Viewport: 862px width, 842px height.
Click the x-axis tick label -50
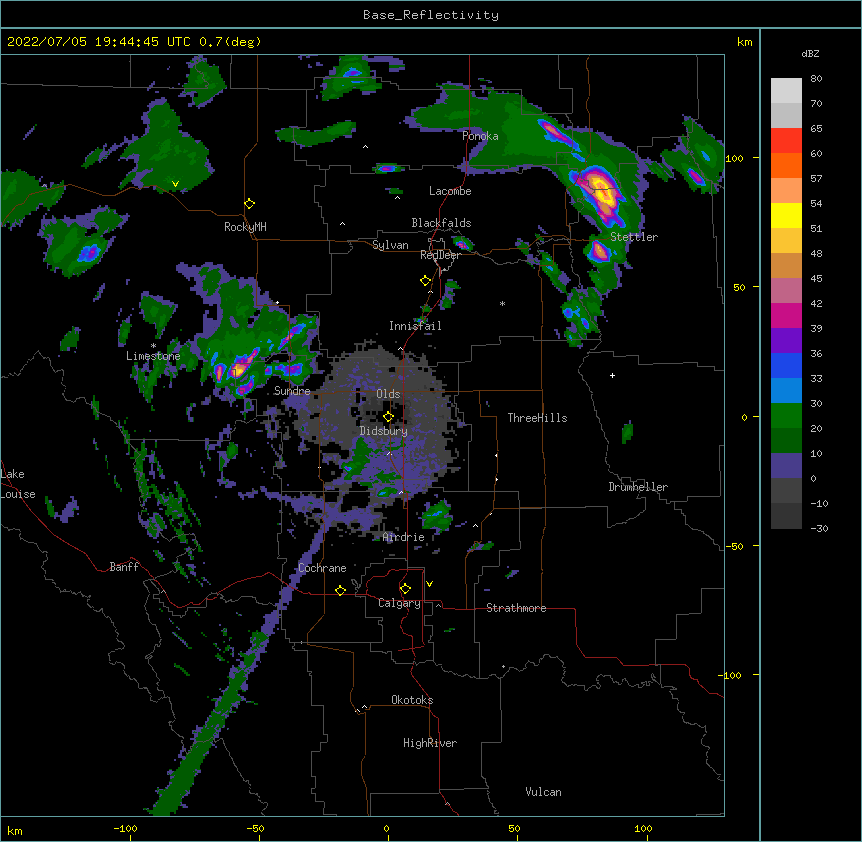(x=255, y=828)
